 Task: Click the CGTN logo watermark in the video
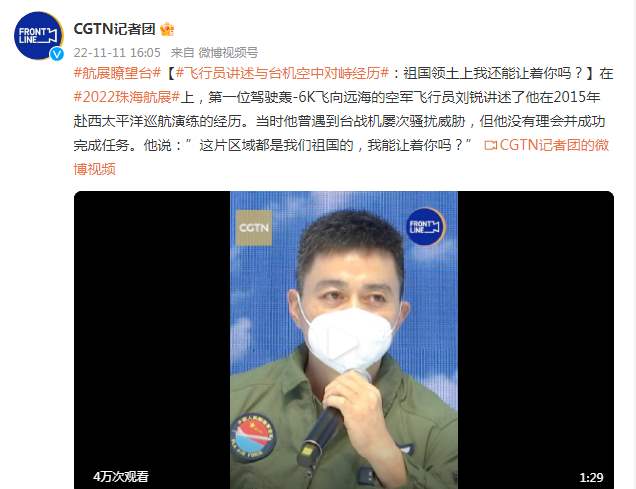click(254, 228)
